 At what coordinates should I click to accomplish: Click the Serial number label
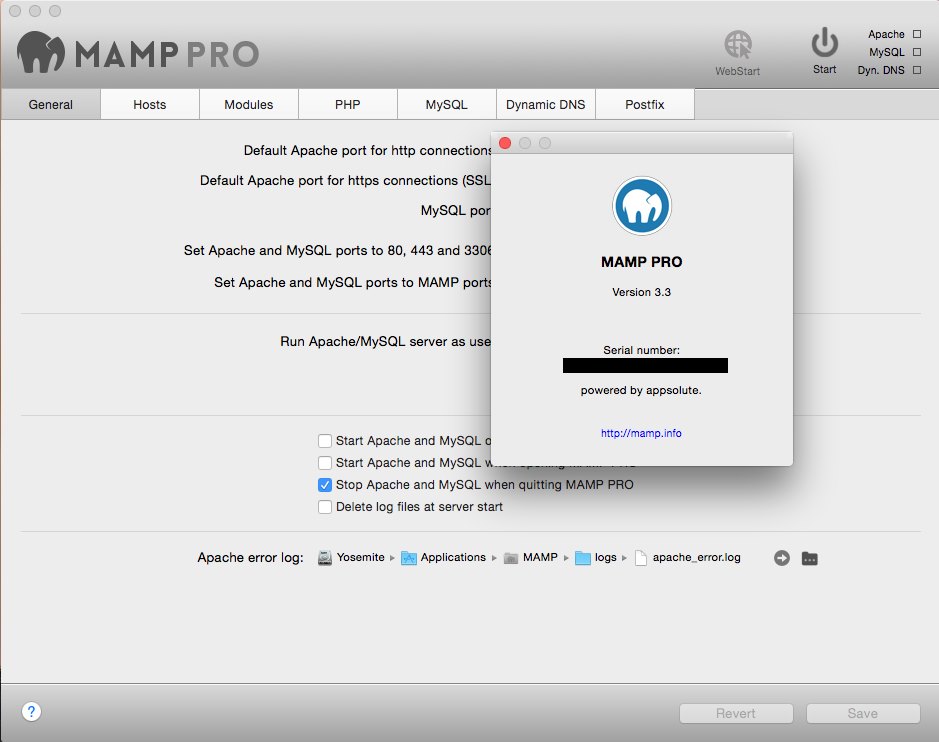(x=641, y=350)
